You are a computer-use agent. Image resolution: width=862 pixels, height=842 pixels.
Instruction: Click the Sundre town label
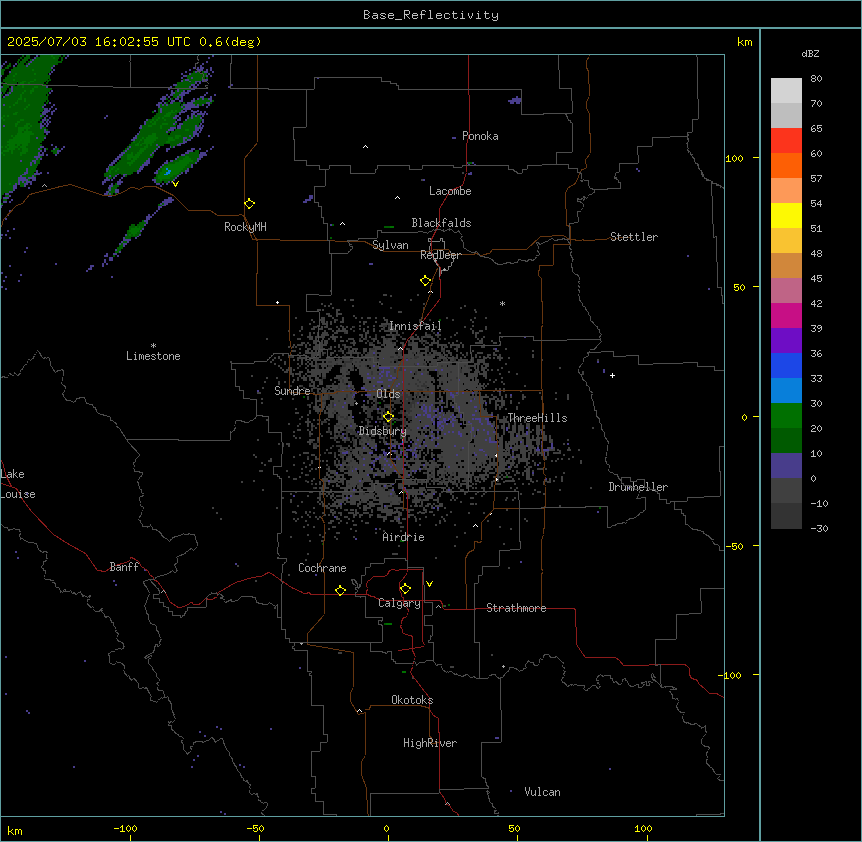[x=292, y=391]
